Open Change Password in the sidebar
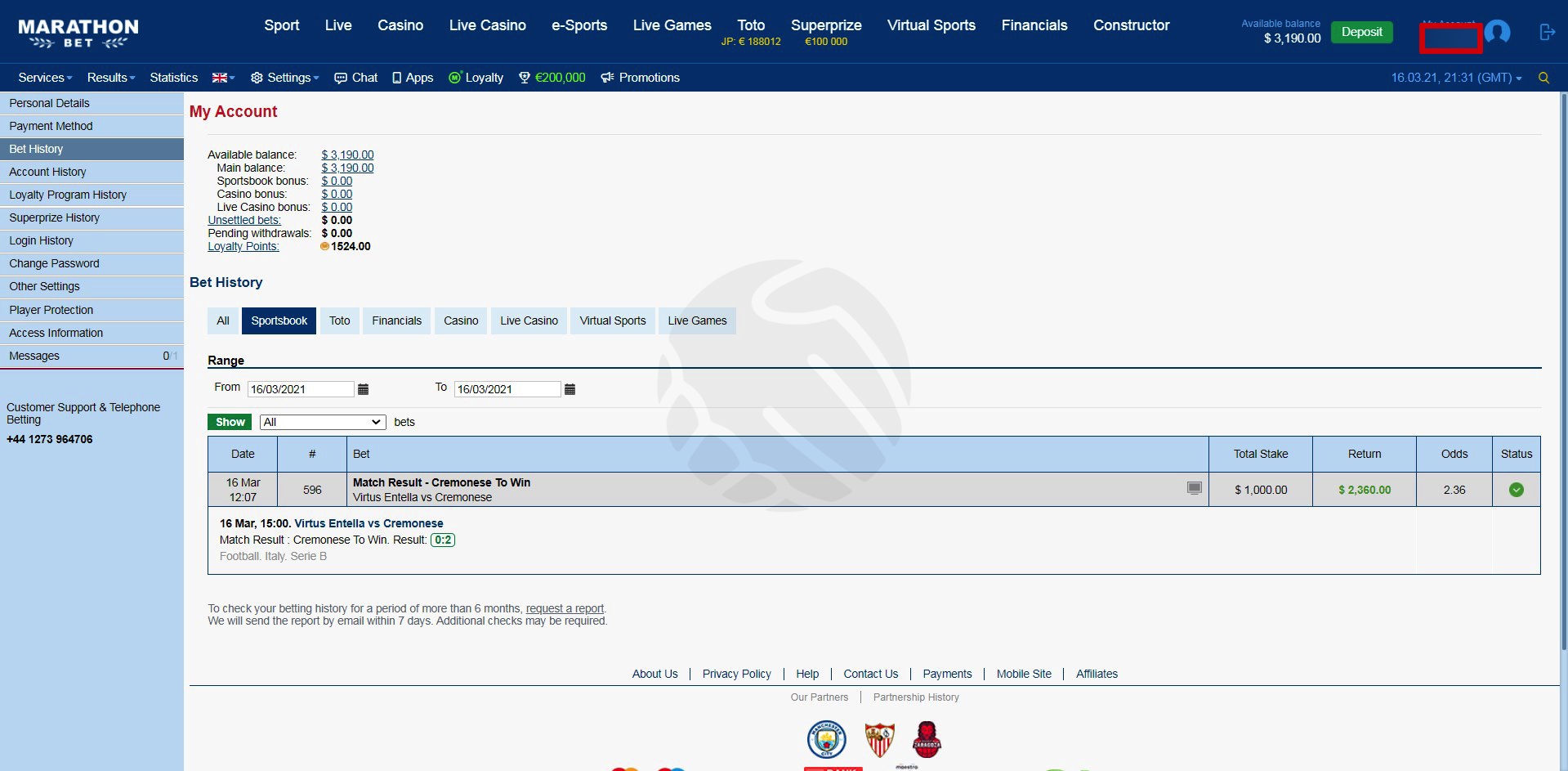 [x=92, y=263]
